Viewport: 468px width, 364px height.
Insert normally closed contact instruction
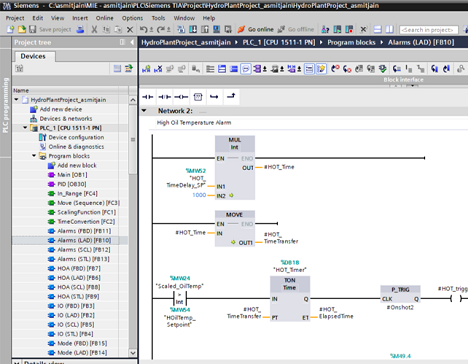[x=165, y=97]
